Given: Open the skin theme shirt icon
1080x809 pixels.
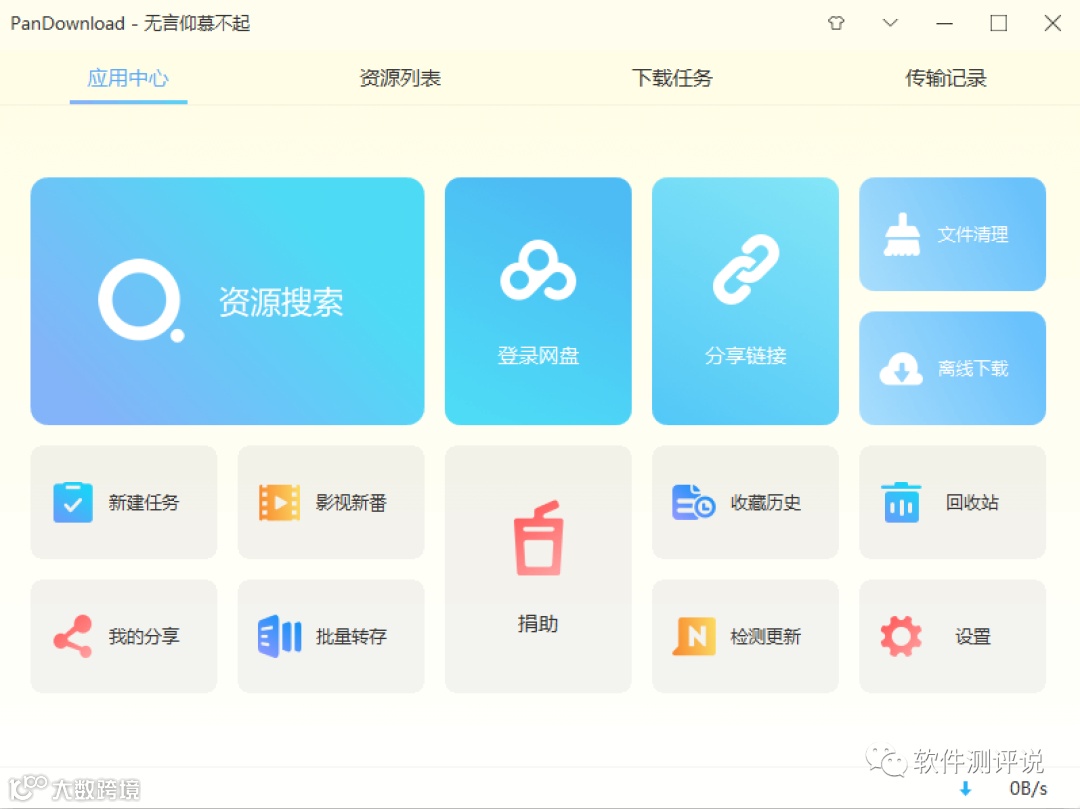Looking at the screenshot, I should (x=836, y=23).
